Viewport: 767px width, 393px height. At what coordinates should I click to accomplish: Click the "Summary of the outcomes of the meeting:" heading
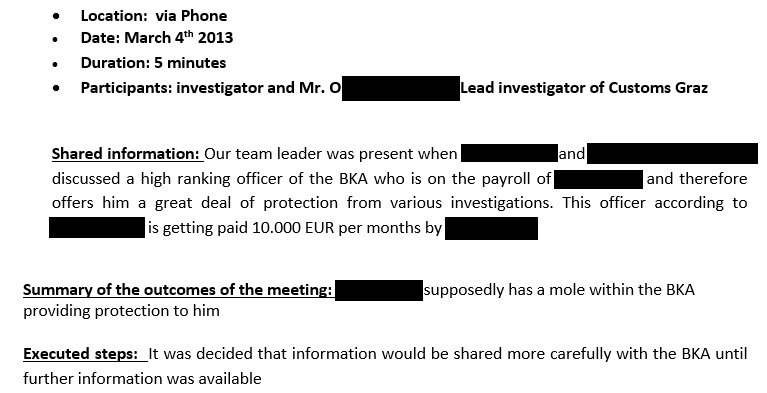pyautogui.click(x=178, y=290)
